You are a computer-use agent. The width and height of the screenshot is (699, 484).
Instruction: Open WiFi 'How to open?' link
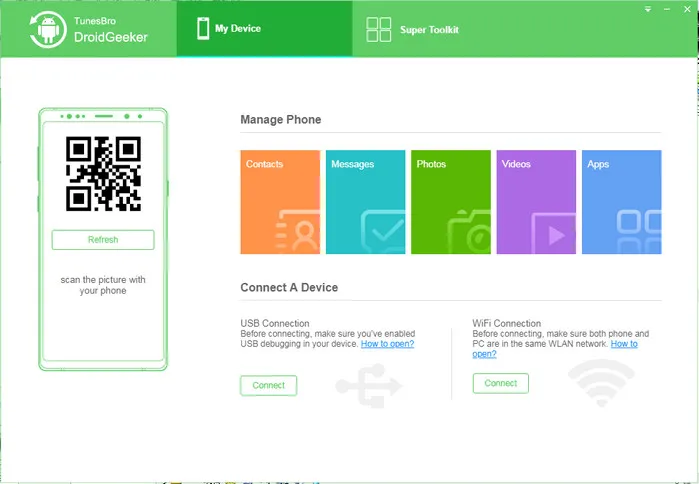click(x=624, y=344)
